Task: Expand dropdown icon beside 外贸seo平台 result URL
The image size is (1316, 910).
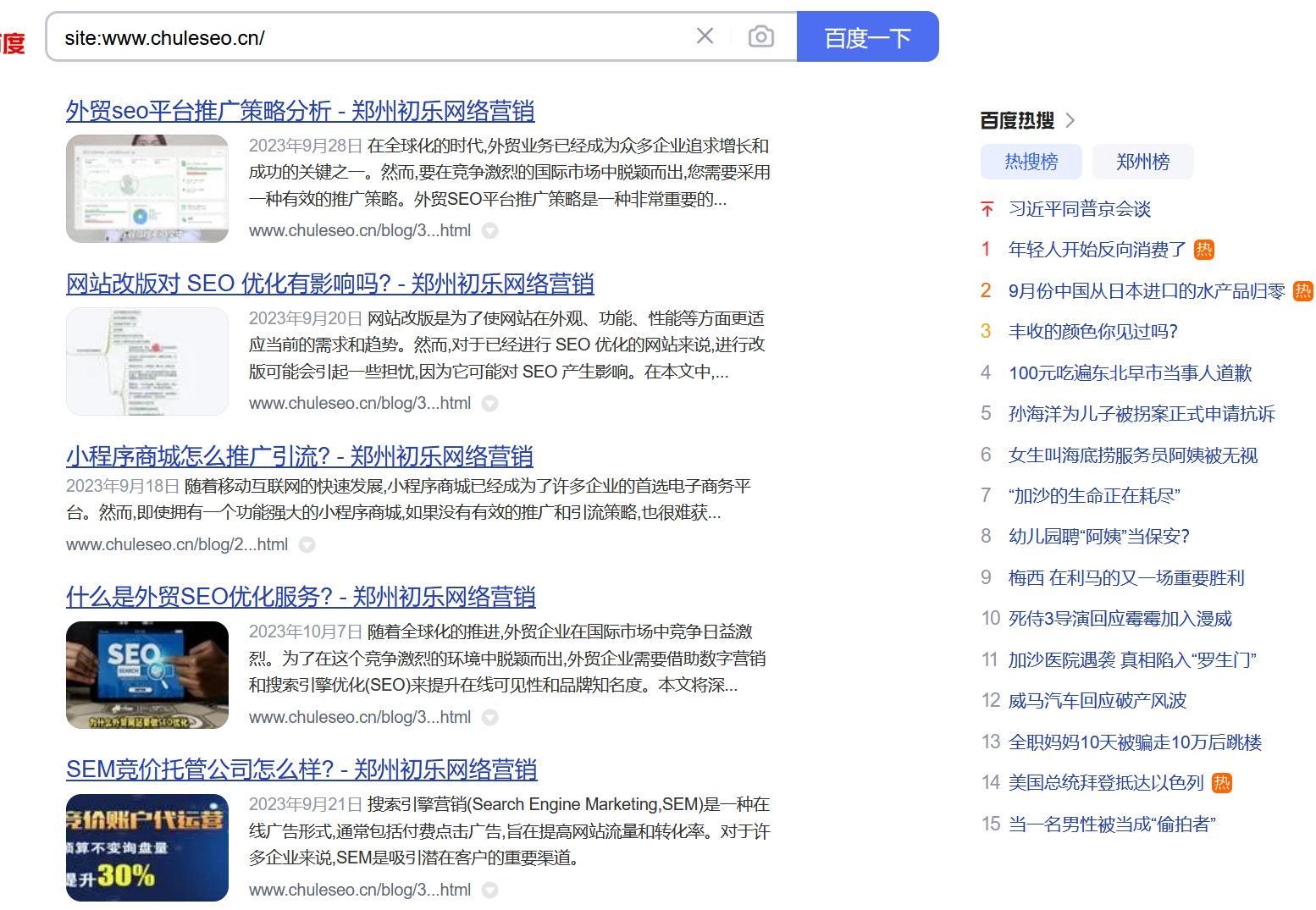Action: [489, 230]
